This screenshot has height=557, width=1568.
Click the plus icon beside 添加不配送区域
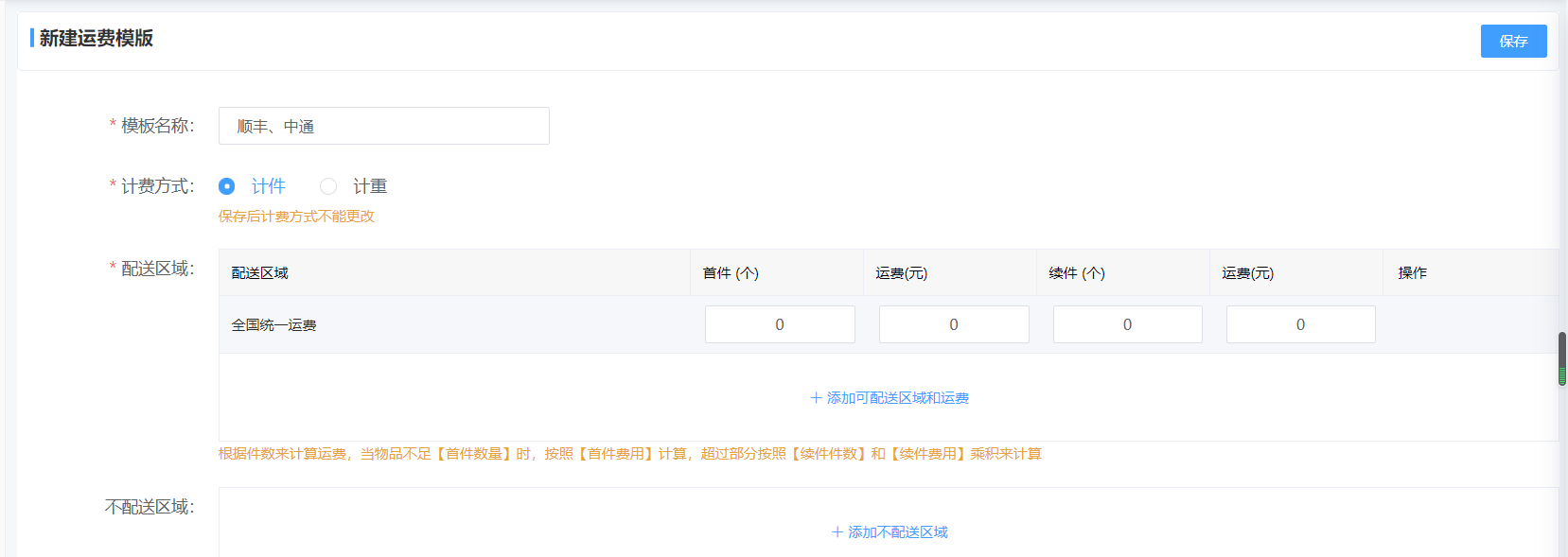tap(837, 532)
